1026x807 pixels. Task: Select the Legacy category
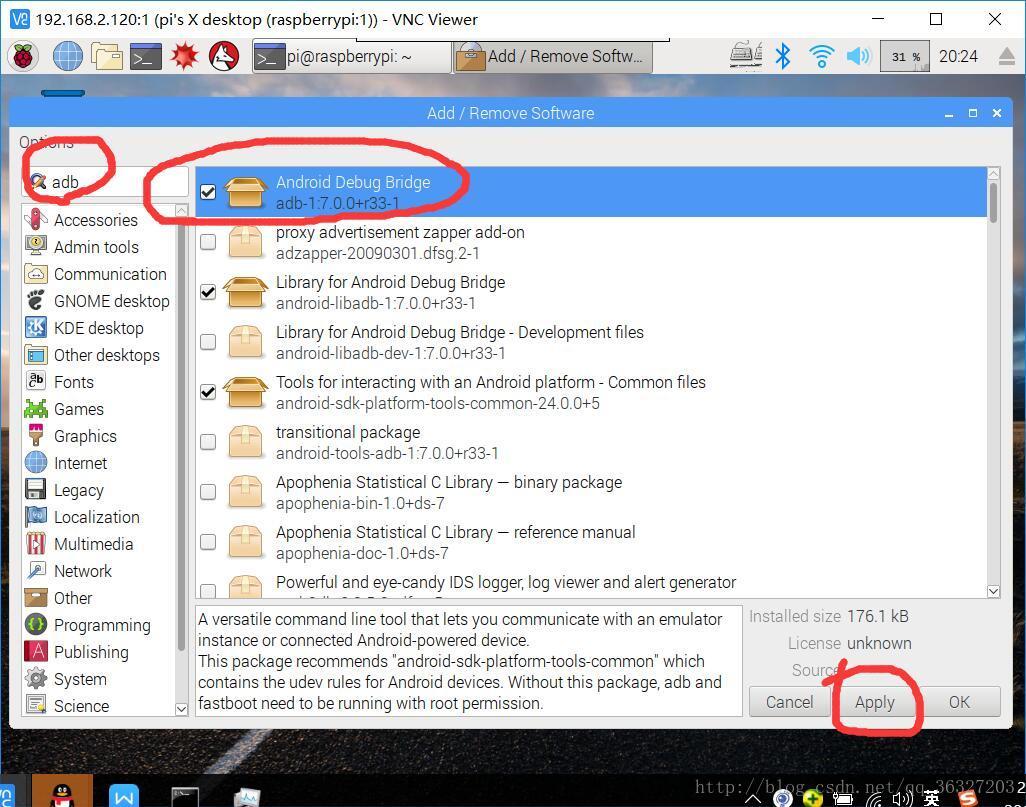tap(98, 490)
